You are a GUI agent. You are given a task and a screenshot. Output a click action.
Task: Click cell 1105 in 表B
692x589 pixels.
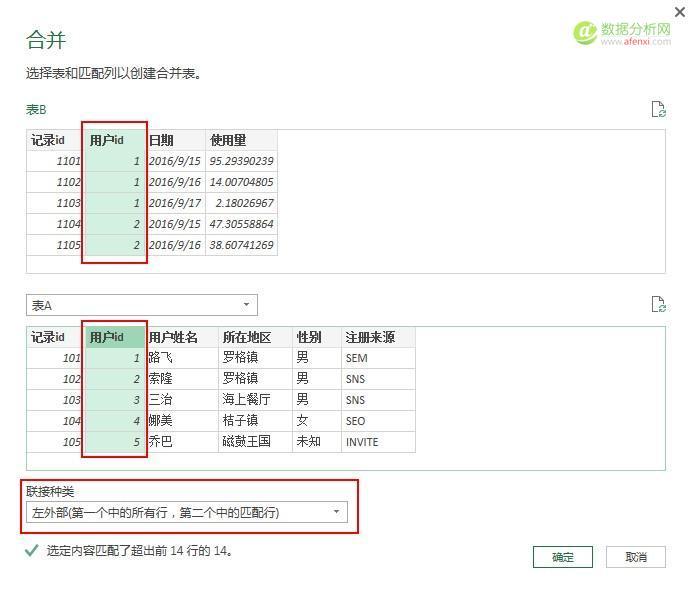(55, 245)
